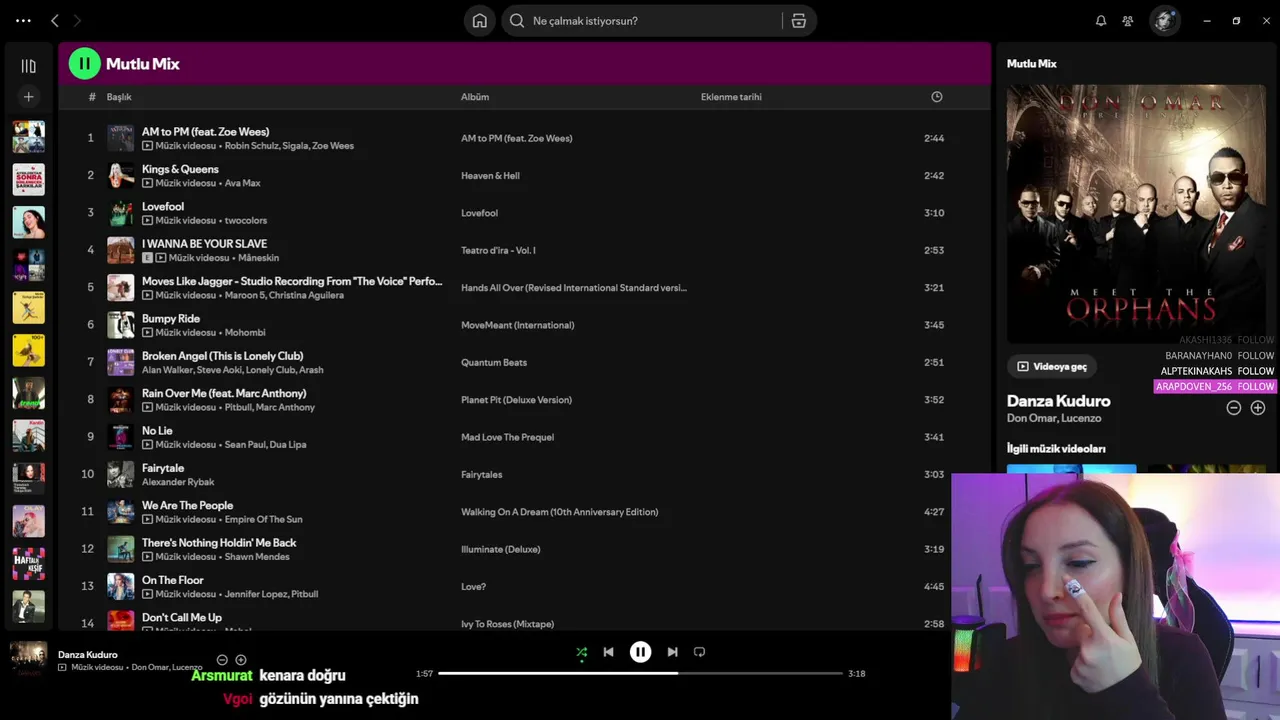Sort by duration clock icon
This screenshot has width=1280, height=720.
coord(937,97)
